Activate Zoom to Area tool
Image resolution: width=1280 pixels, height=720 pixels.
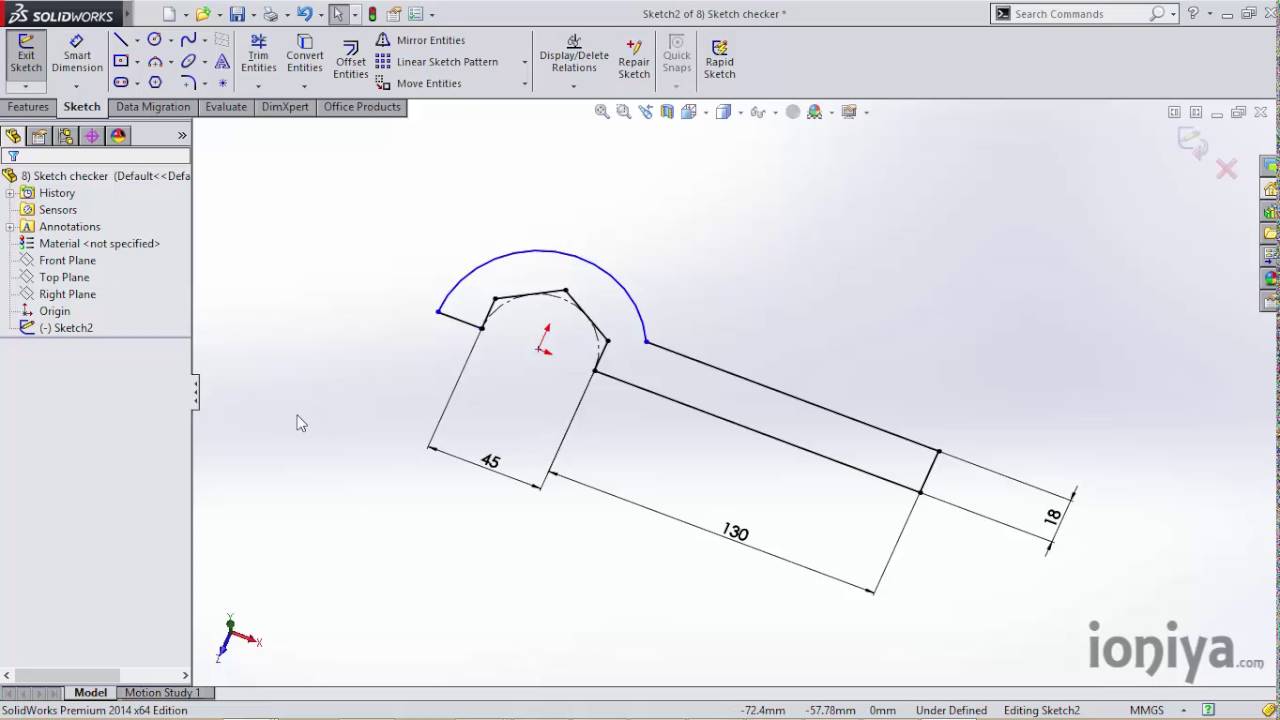(623, 111)
